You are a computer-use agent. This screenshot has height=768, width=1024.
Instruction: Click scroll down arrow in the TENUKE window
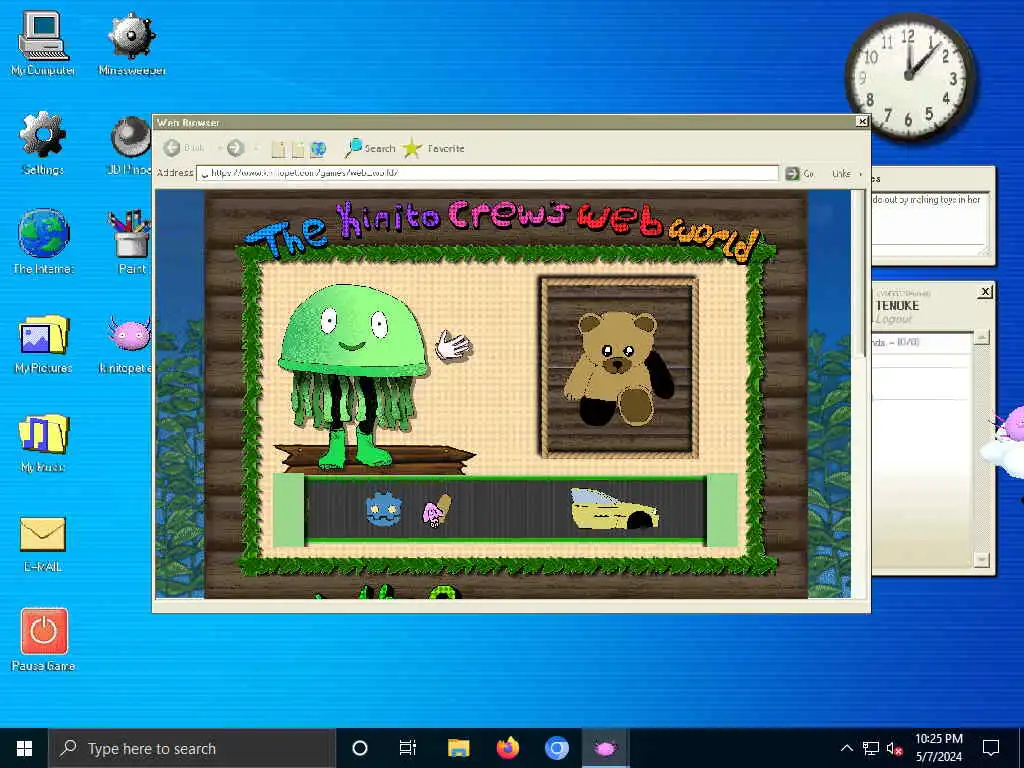click(982, 559)
